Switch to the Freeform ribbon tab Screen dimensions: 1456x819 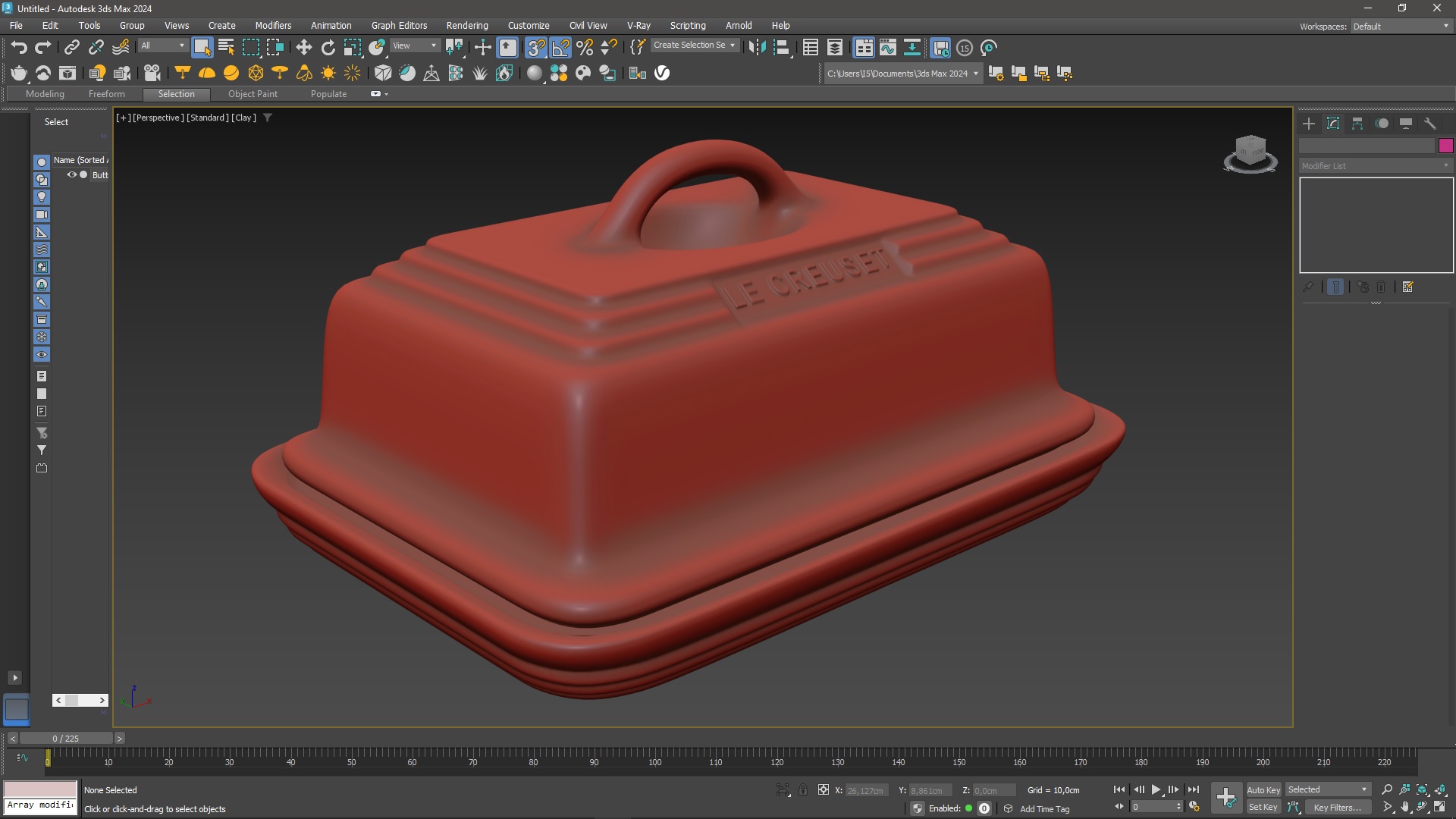[x=106, y=94]
